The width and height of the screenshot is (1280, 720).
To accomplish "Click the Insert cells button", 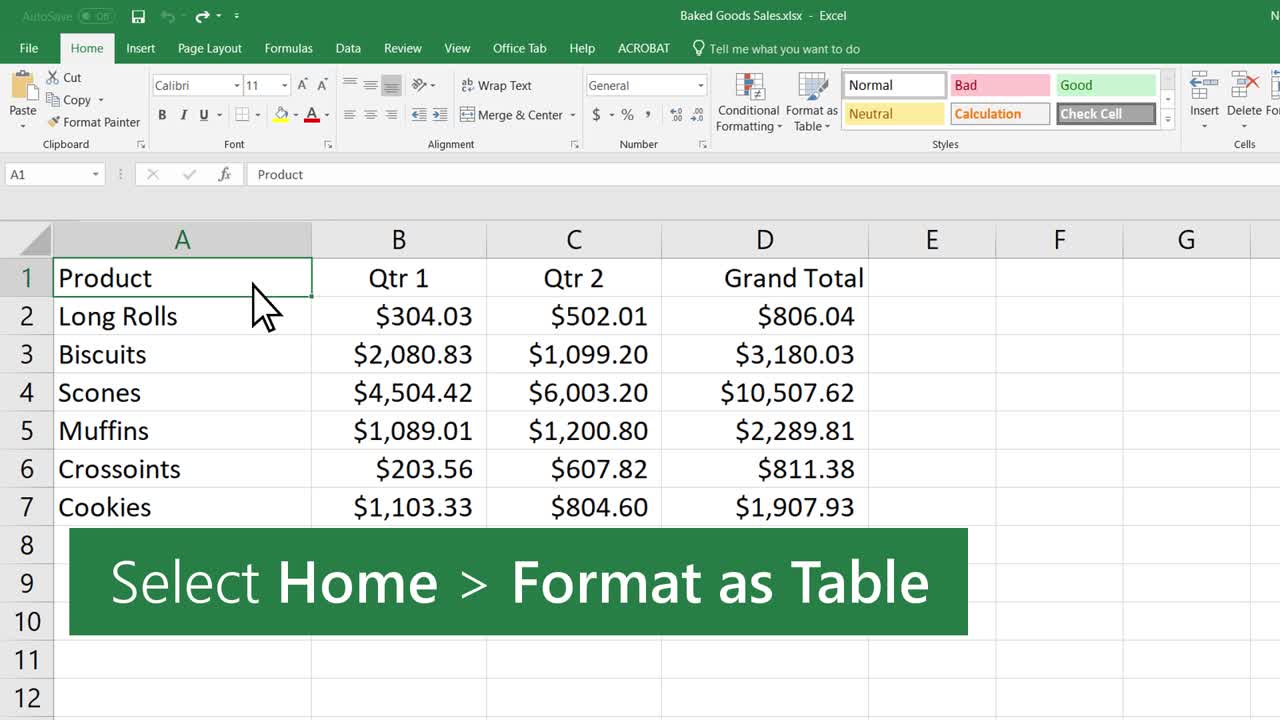I will click(x=1204, y=100).
